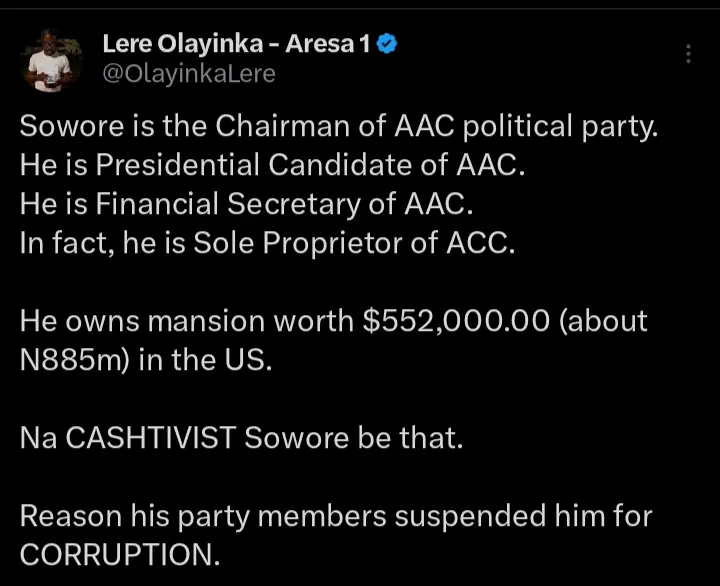Click the word CORRUPTION at the end

(x=119, y=555)
